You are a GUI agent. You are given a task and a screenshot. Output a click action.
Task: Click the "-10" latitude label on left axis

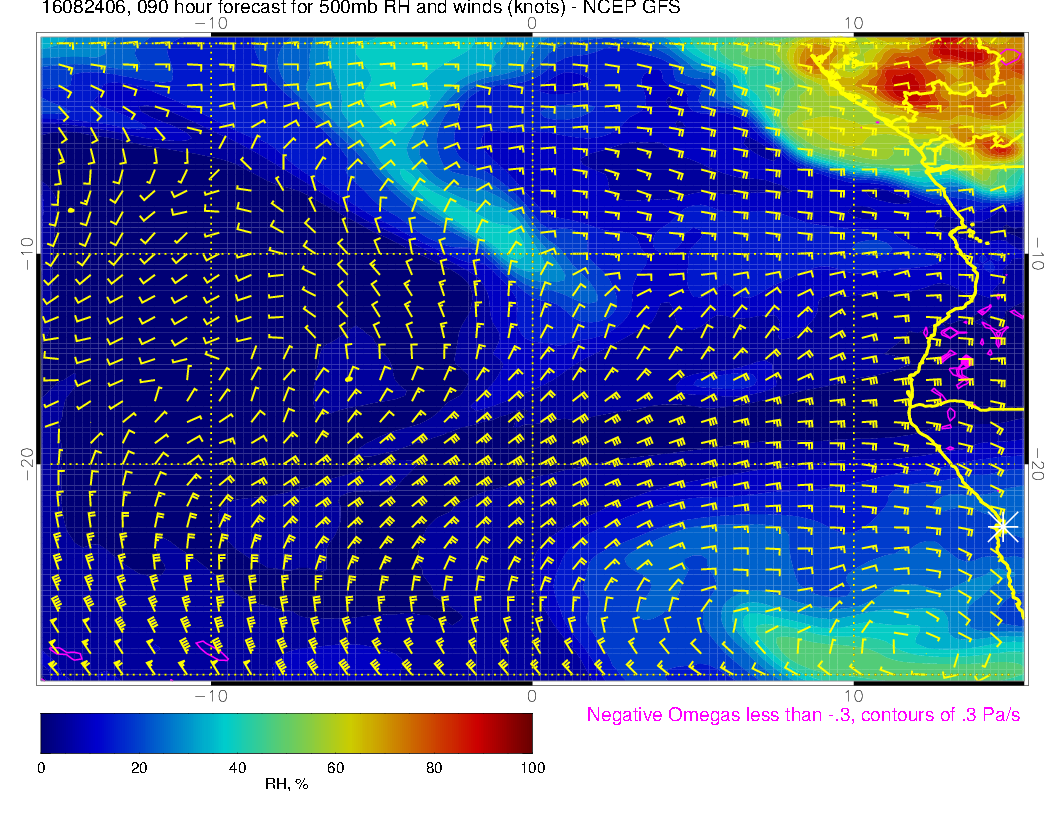pos(26,253)
